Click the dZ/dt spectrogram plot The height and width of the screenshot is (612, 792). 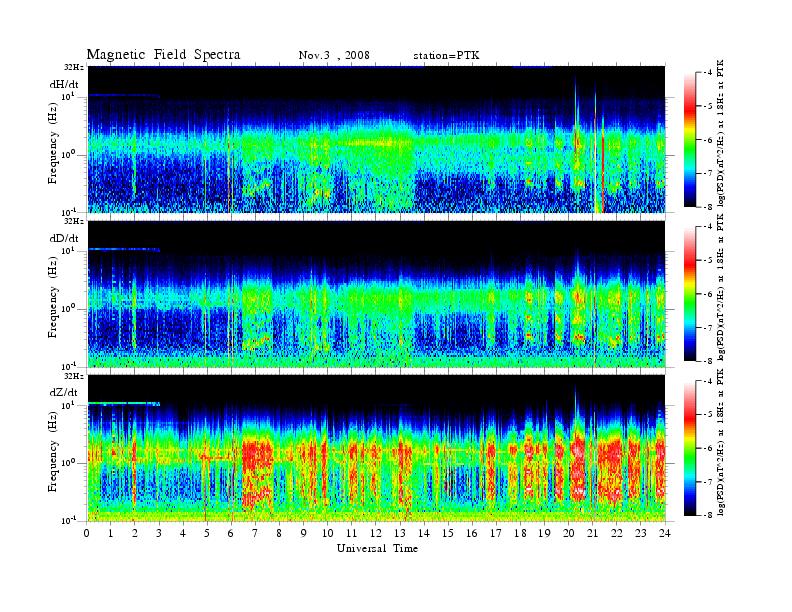coord(377,448)
